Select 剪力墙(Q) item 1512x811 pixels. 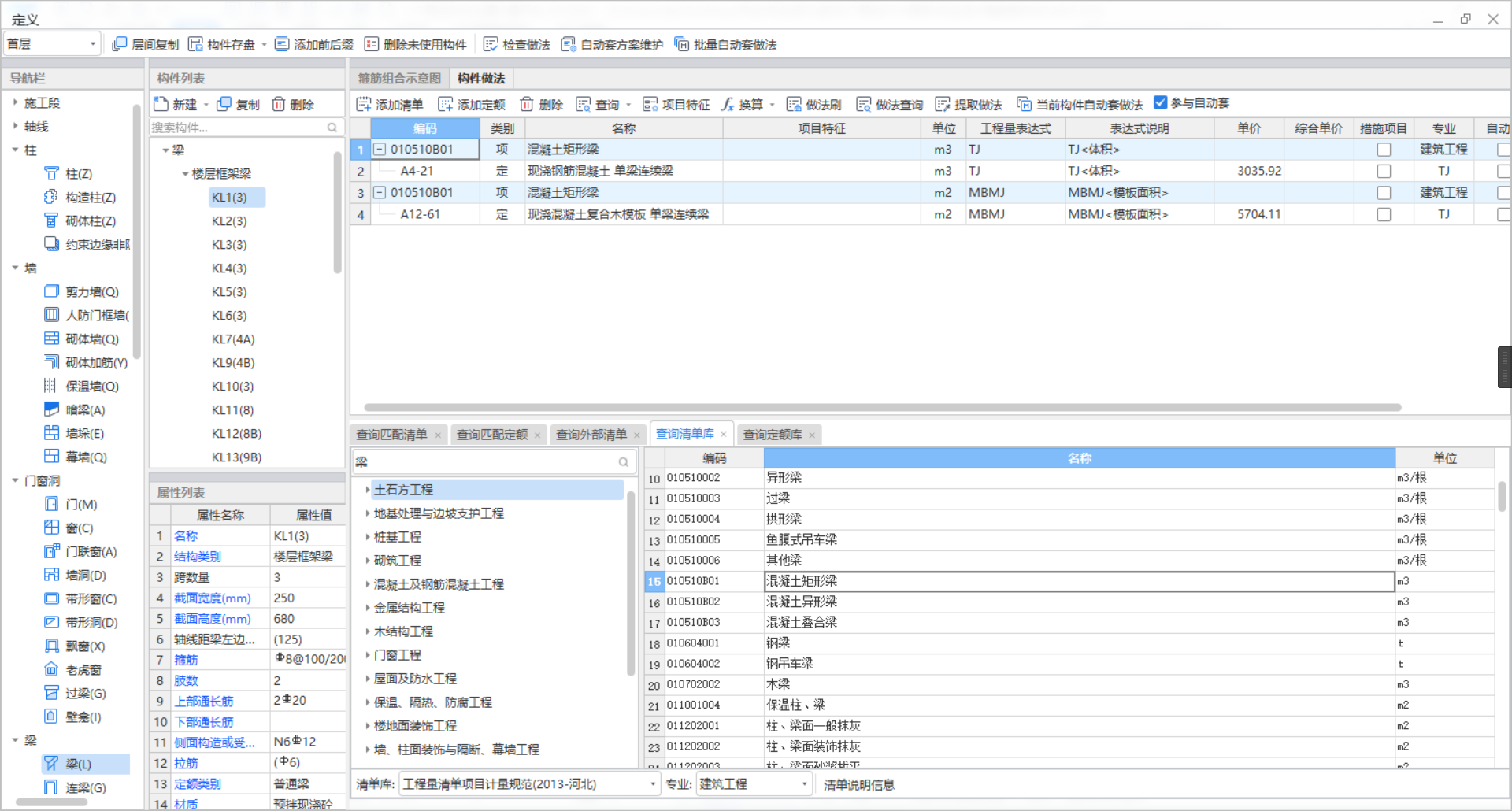tap(81, 291)
